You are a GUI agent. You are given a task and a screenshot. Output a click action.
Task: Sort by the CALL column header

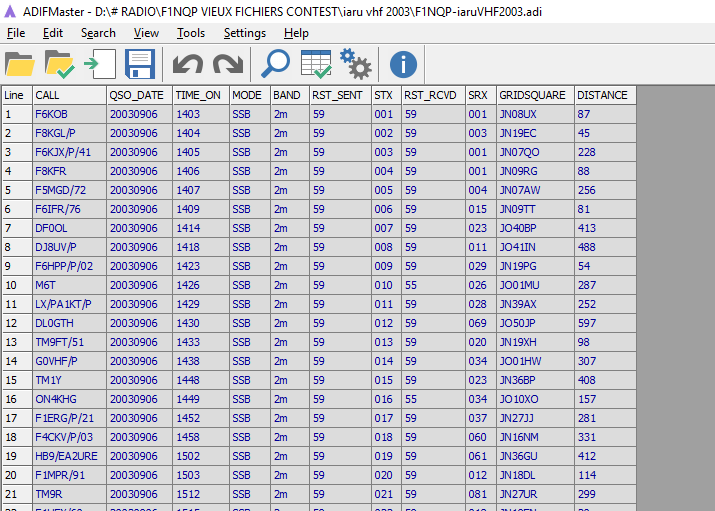click(69, 95)
